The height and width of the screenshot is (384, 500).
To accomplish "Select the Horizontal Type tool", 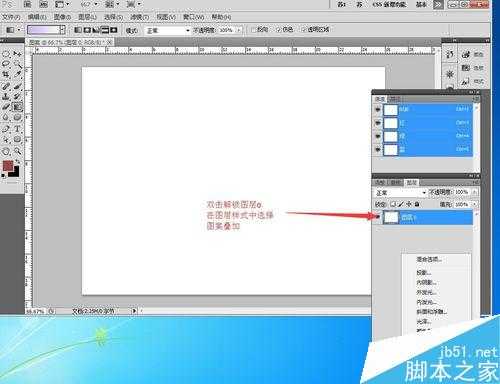I will point(17,129).
